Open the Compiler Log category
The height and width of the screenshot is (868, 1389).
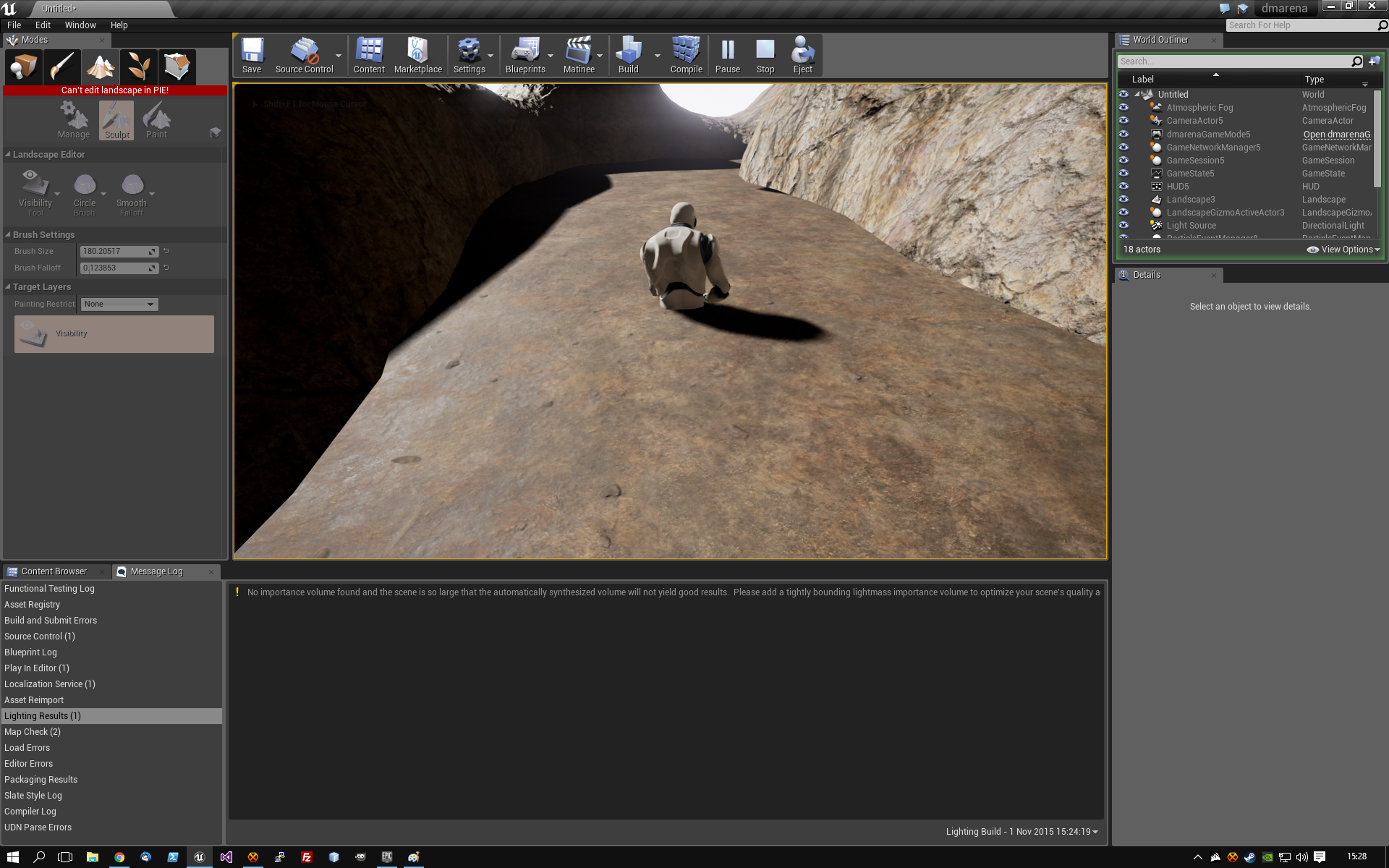111,812
